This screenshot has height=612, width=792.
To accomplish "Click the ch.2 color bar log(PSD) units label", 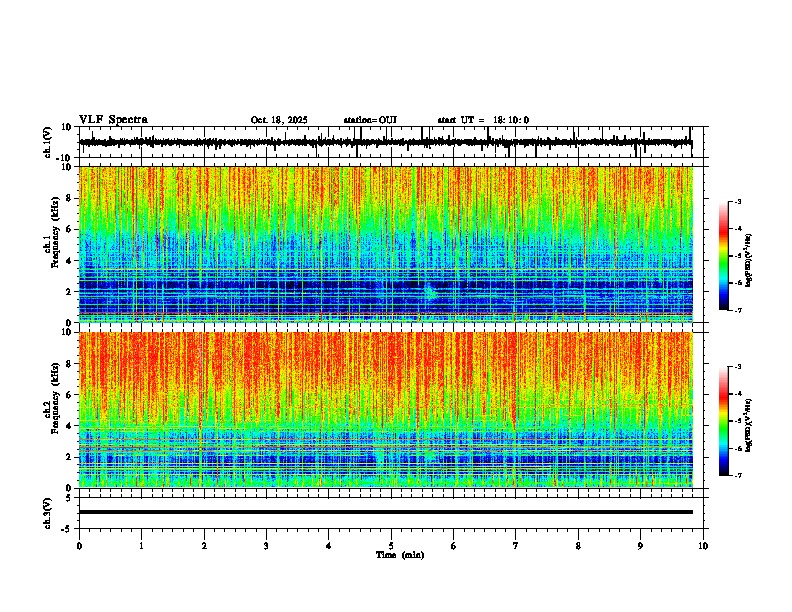I will click(749, 426).
